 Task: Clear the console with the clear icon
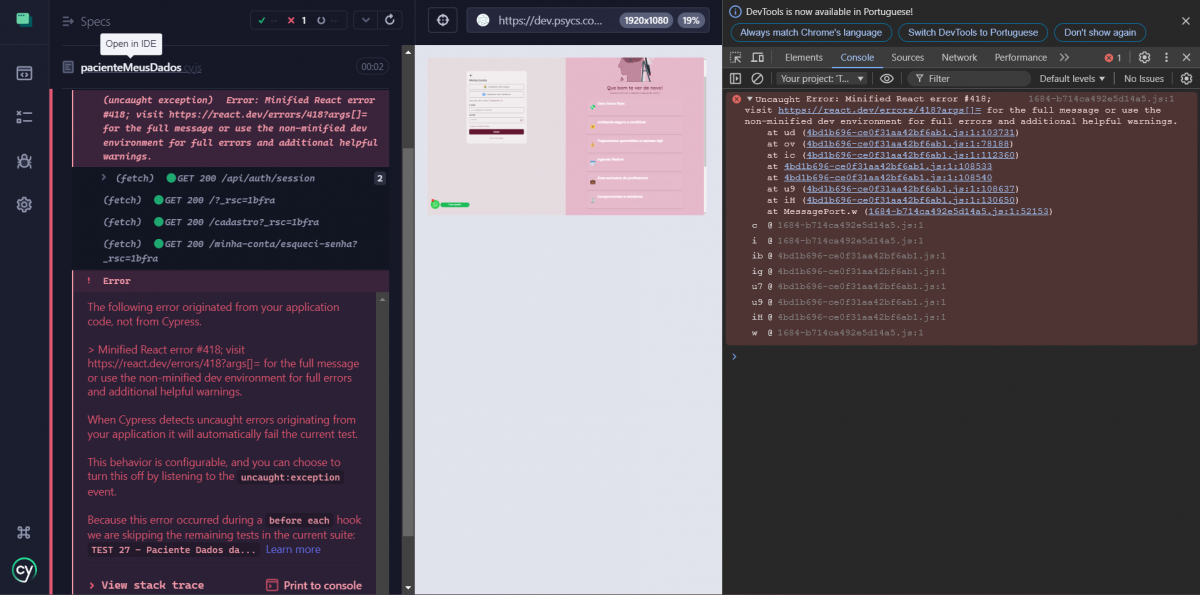(757, 78)
